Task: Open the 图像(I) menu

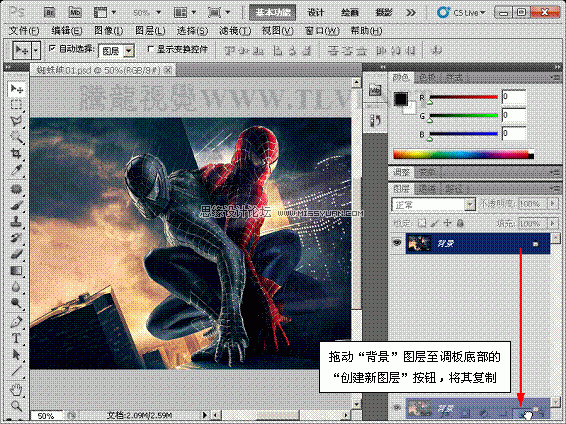Action: [108, 31]
